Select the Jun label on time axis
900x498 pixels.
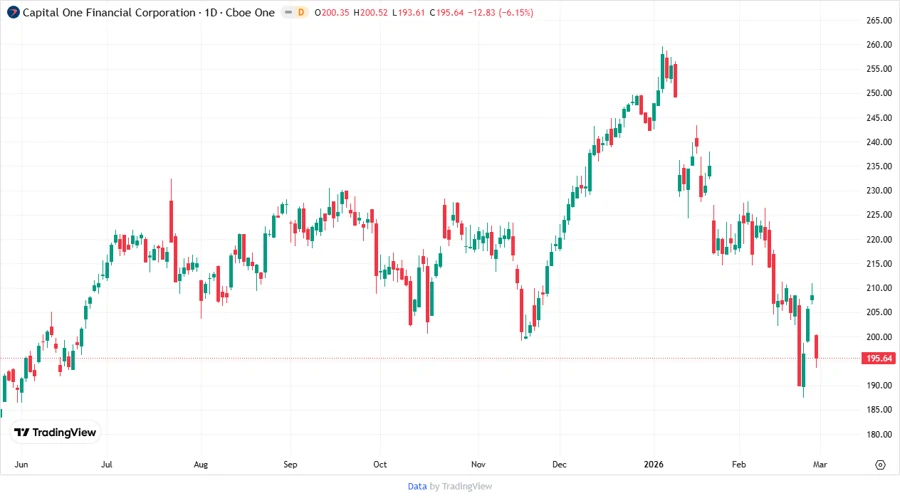point(21,464)
